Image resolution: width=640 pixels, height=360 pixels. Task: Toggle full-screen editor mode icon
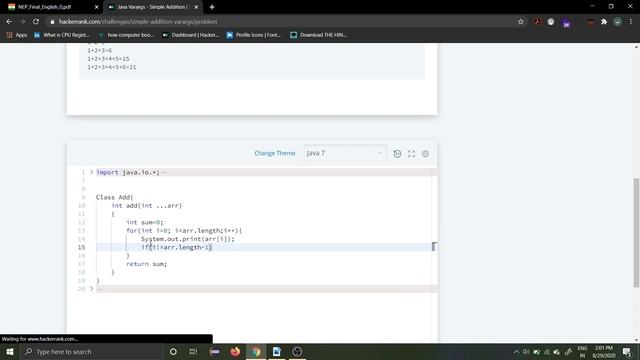tap(411, 154)
